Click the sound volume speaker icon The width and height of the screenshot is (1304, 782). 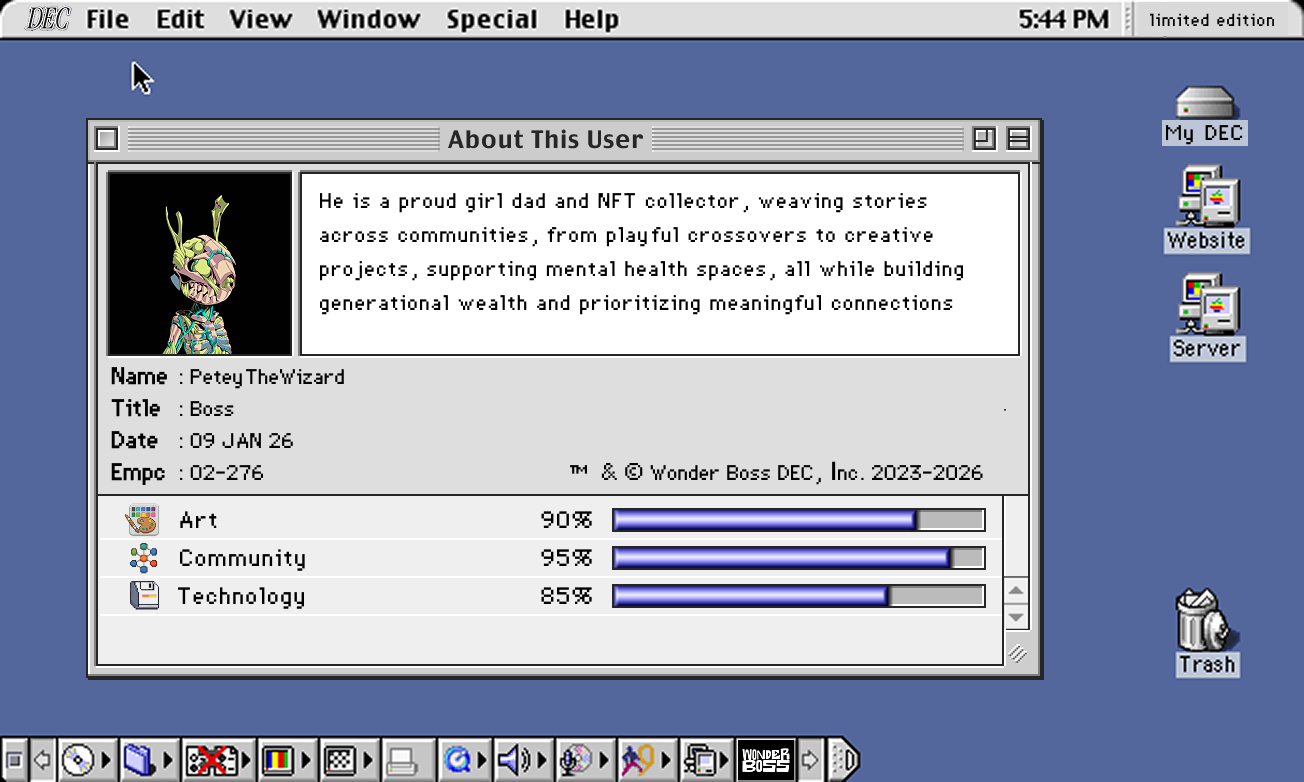point(514,760)
